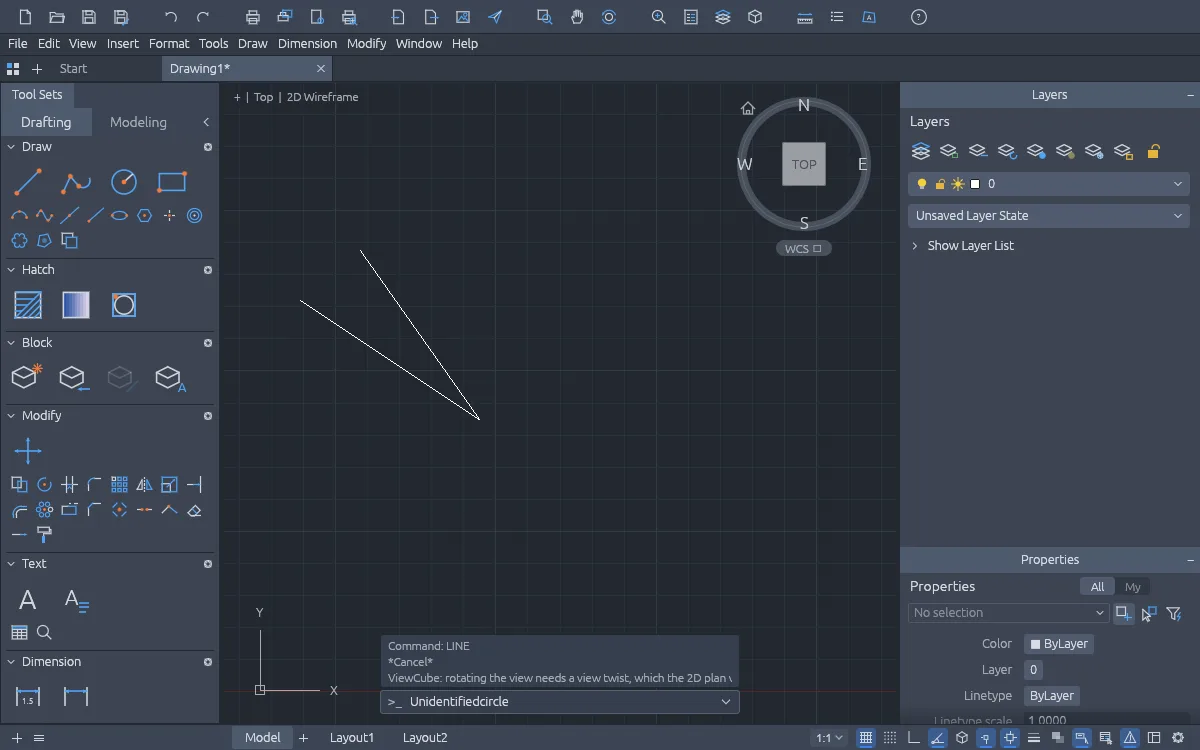Image resolution: width=1200 pixels, height=750 pixels.
Task: Select the Arc draw tool
Action: coord(19,215)
